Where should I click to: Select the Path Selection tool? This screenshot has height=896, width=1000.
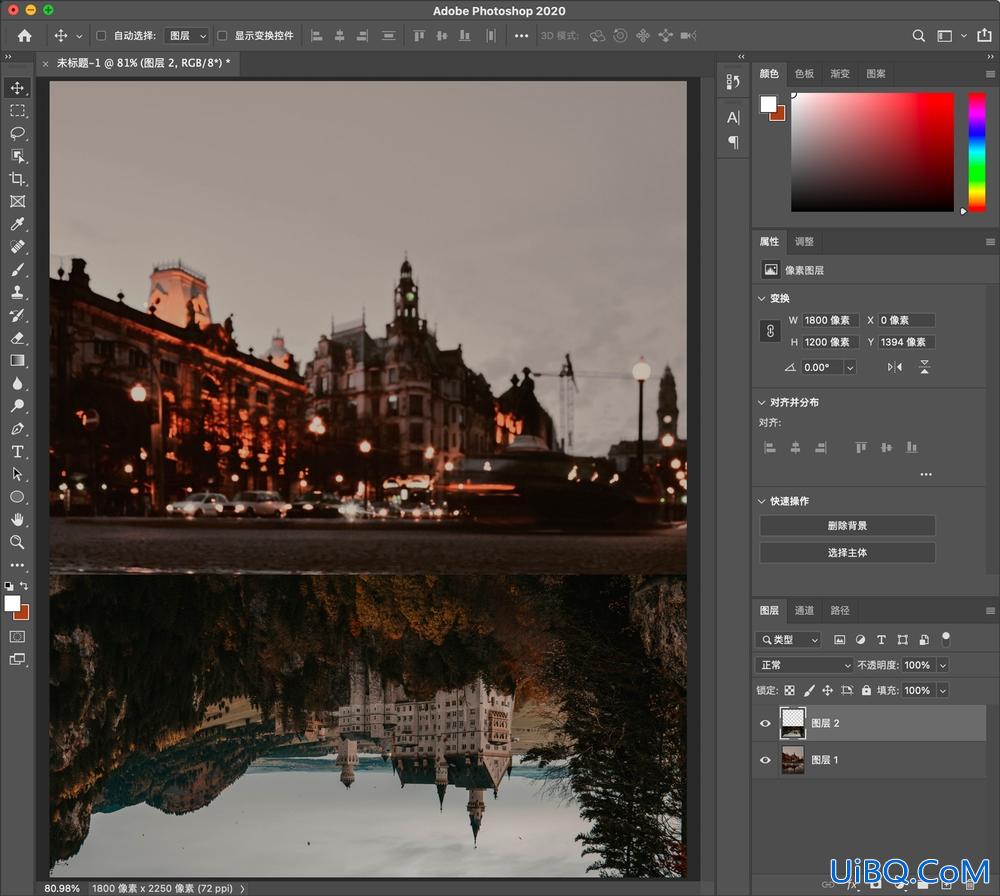click(x=17, y=474)
